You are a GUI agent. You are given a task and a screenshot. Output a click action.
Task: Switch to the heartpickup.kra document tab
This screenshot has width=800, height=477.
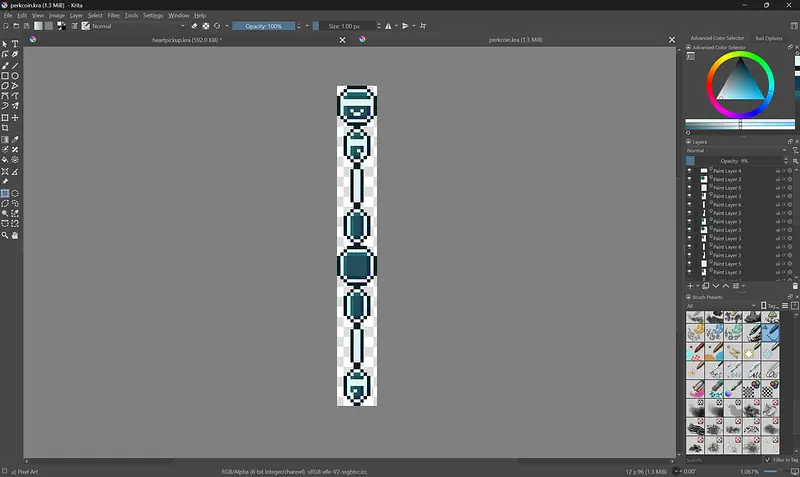click(187, 40)
